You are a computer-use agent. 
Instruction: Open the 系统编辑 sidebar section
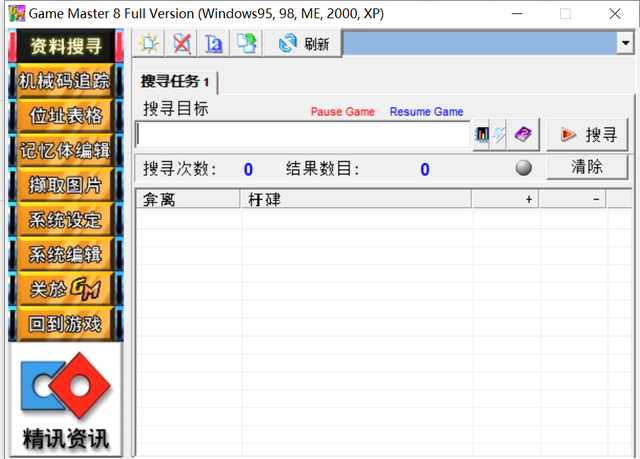[66, 255]
